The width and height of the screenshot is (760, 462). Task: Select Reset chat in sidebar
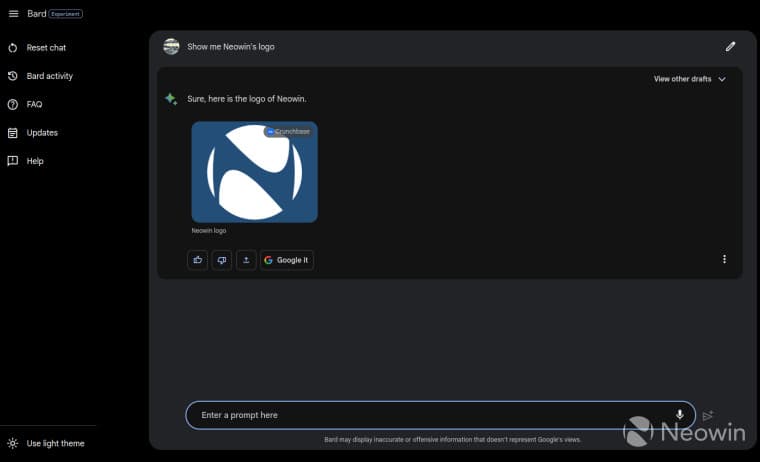pos(45,48)
